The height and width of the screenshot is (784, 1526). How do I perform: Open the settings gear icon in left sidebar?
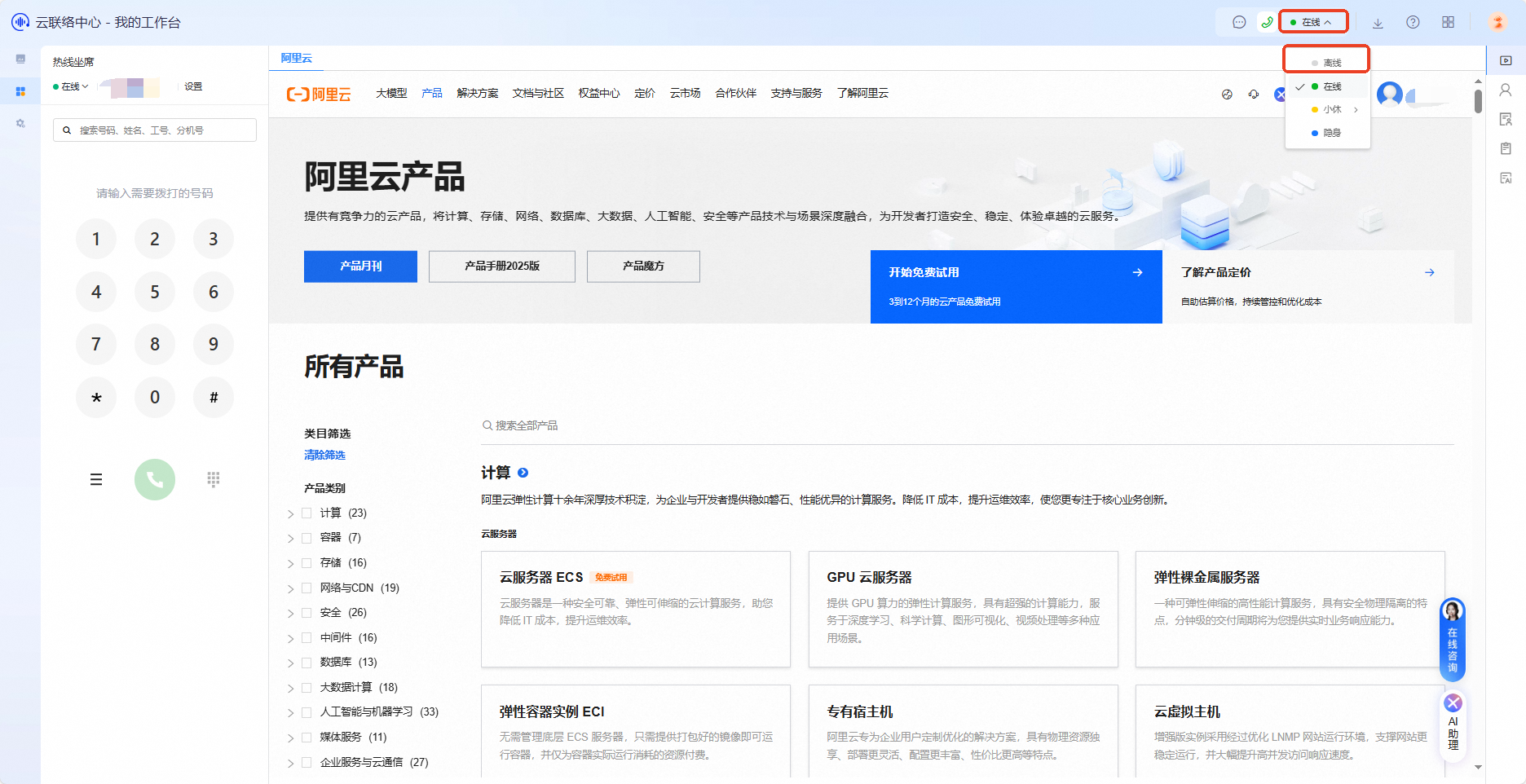click(20, 123)
